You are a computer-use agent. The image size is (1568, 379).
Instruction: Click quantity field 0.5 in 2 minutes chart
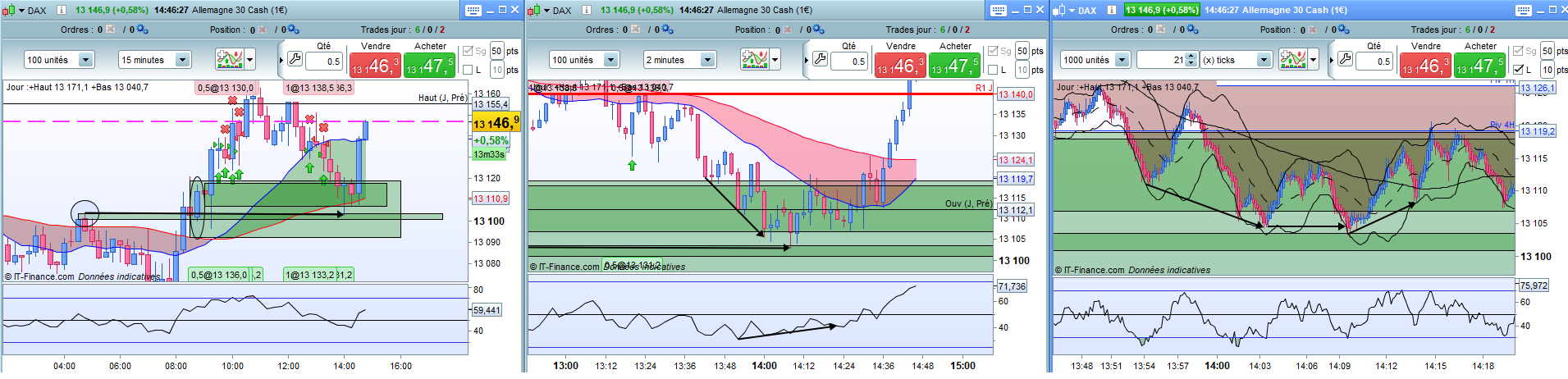point(849,61)
